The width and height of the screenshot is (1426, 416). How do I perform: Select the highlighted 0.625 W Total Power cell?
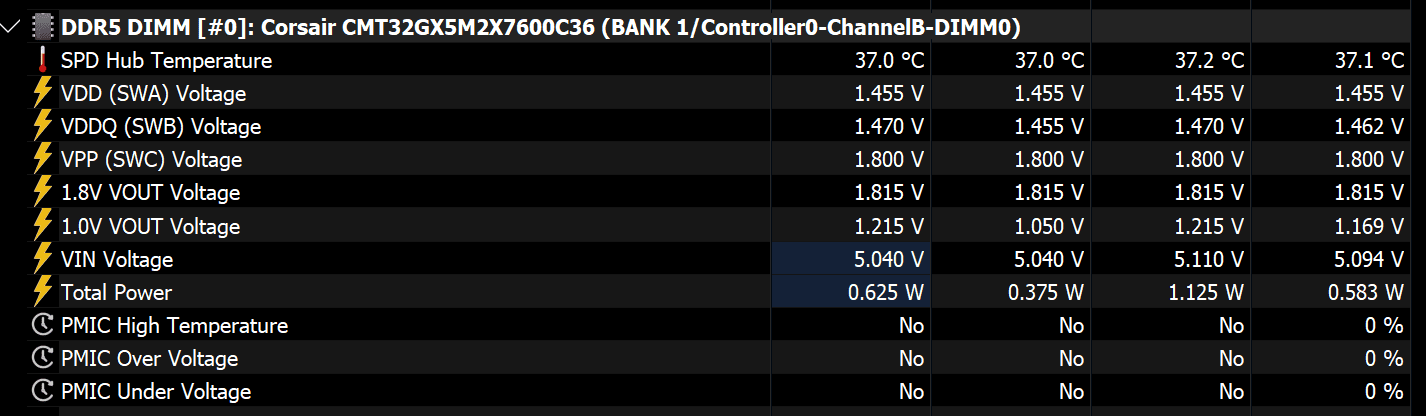point(851,292)
